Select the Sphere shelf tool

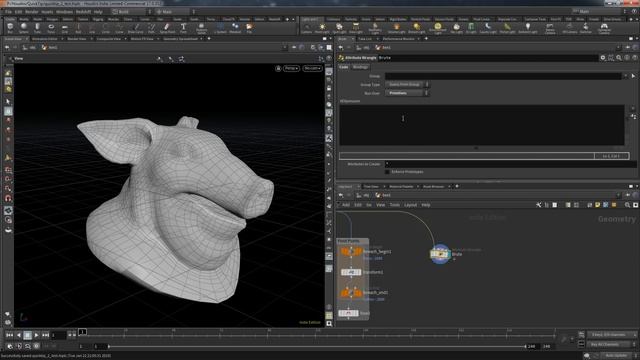pos(24,28)
